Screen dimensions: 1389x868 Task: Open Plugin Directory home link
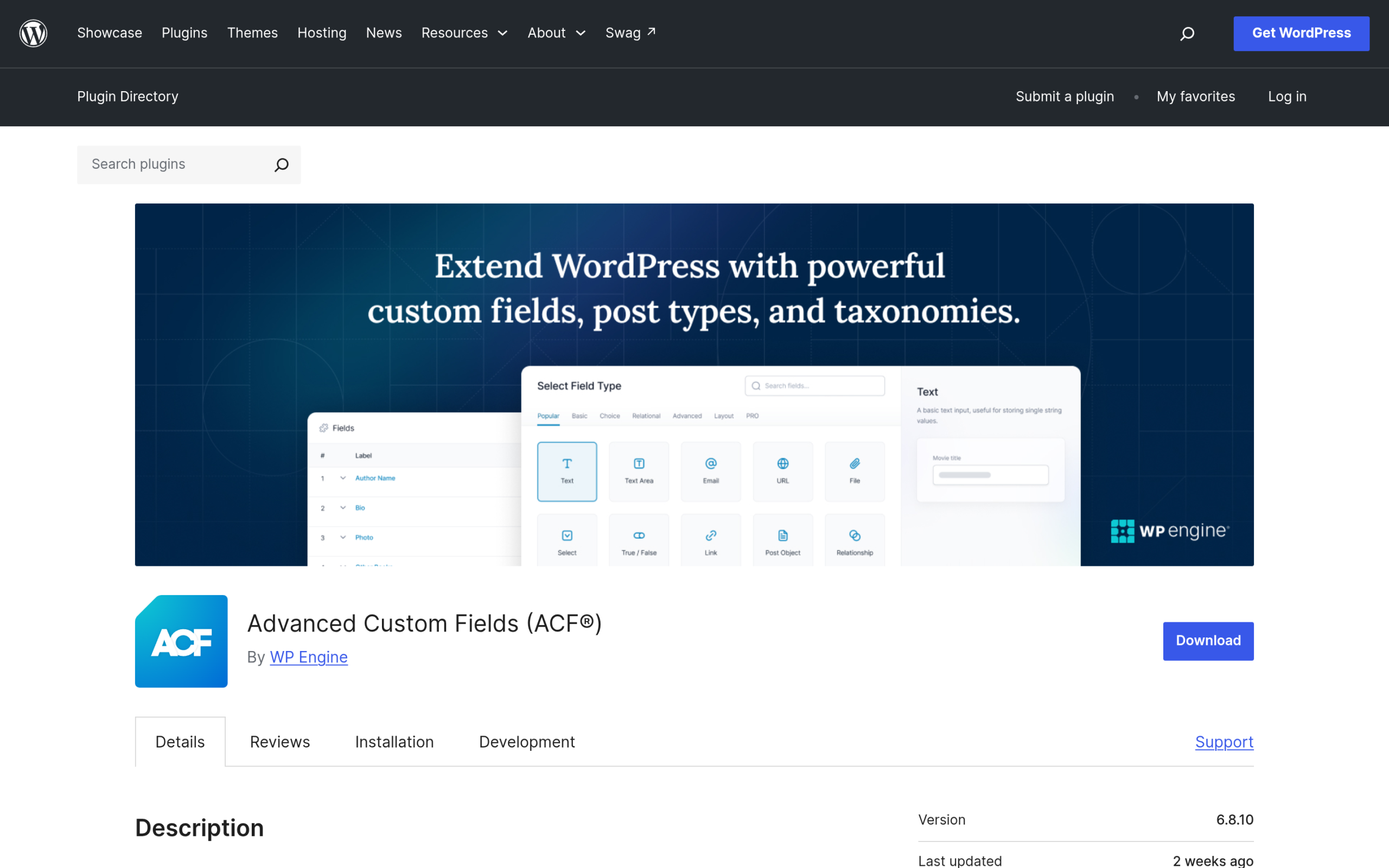click(x=128, y=97)
